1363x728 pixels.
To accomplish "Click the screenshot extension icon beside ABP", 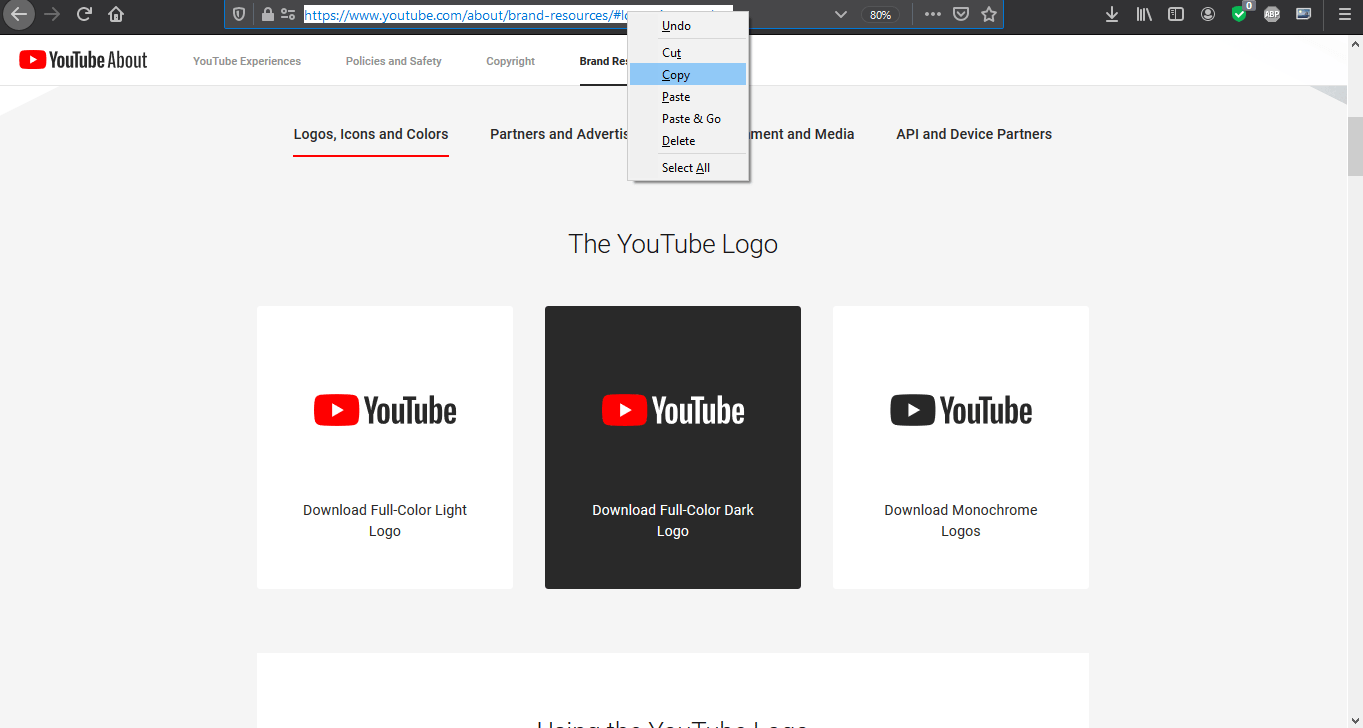I will point(1303,14).
